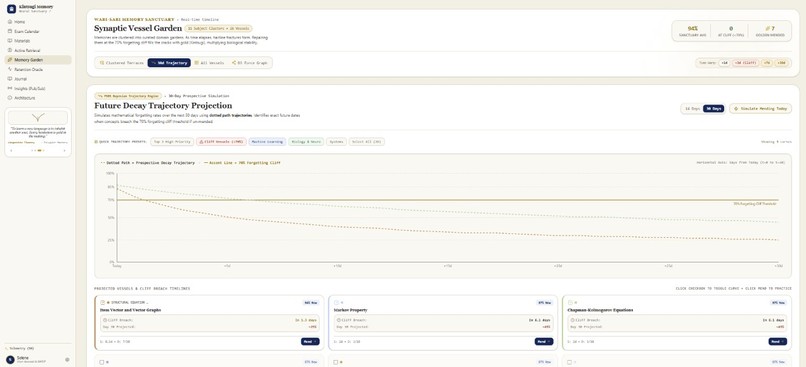Screen dimensions: 806x367
Task: Select the first time-warp option (+1d)
Action: pyautogui.click(x=724, y=63)
